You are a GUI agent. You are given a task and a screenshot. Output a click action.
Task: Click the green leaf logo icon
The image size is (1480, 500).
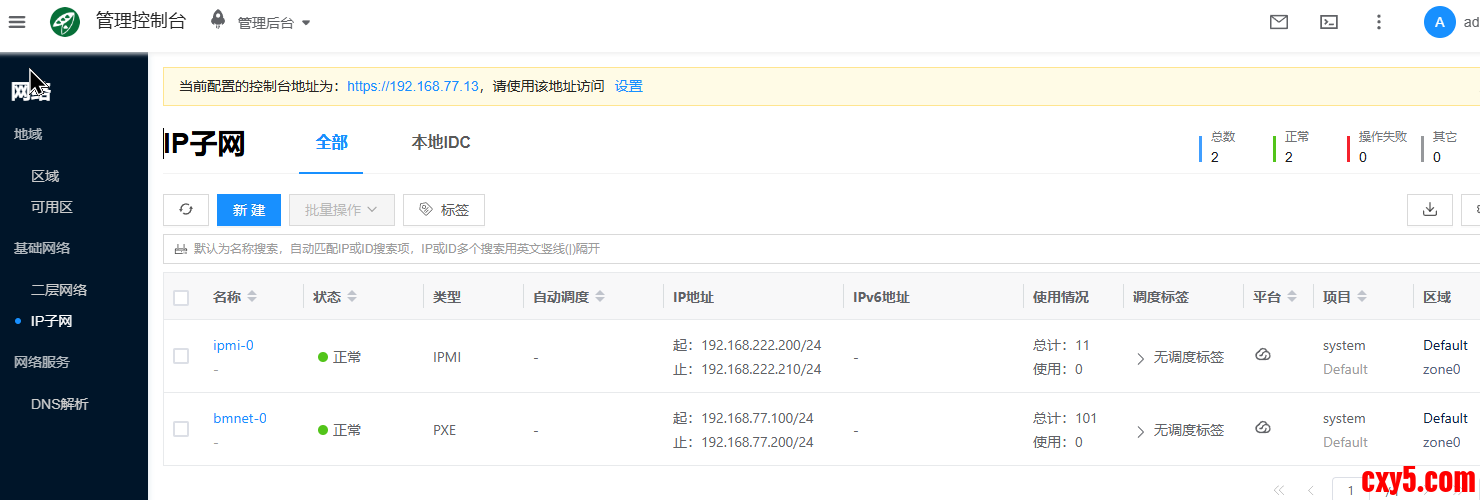click(65, 22)
